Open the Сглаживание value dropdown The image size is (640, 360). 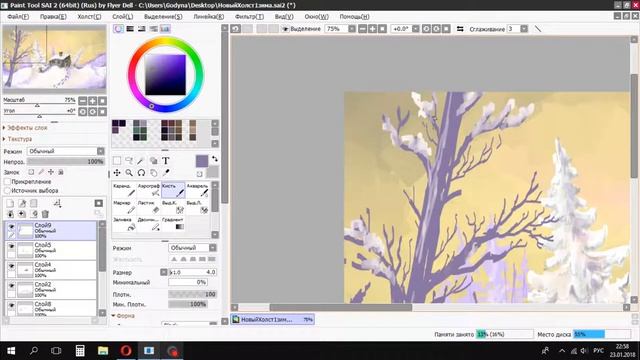coord(524,29)
